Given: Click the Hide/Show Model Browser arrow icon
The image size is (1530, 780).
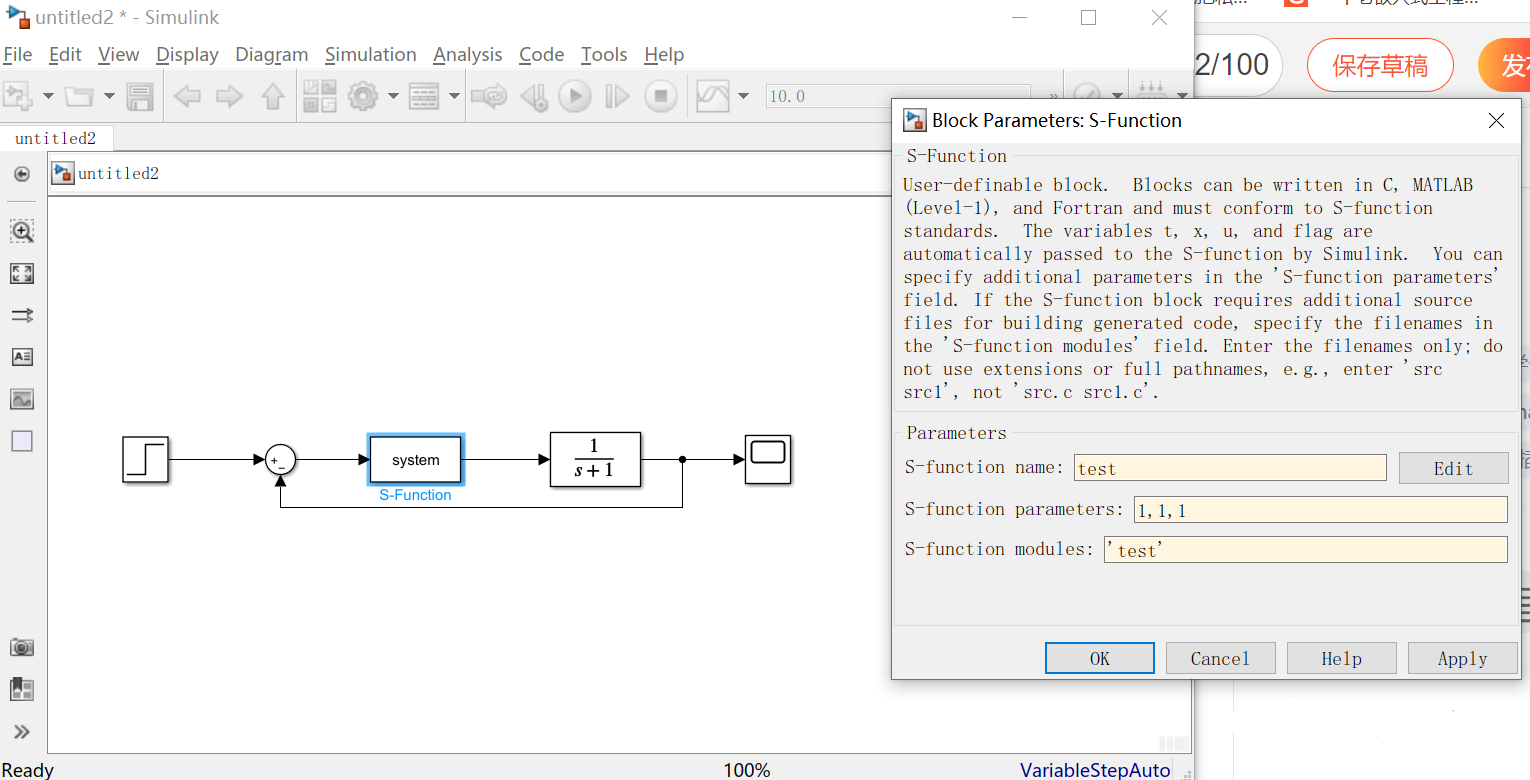Looking at the screenshot, I should click(x=21, y=174).
